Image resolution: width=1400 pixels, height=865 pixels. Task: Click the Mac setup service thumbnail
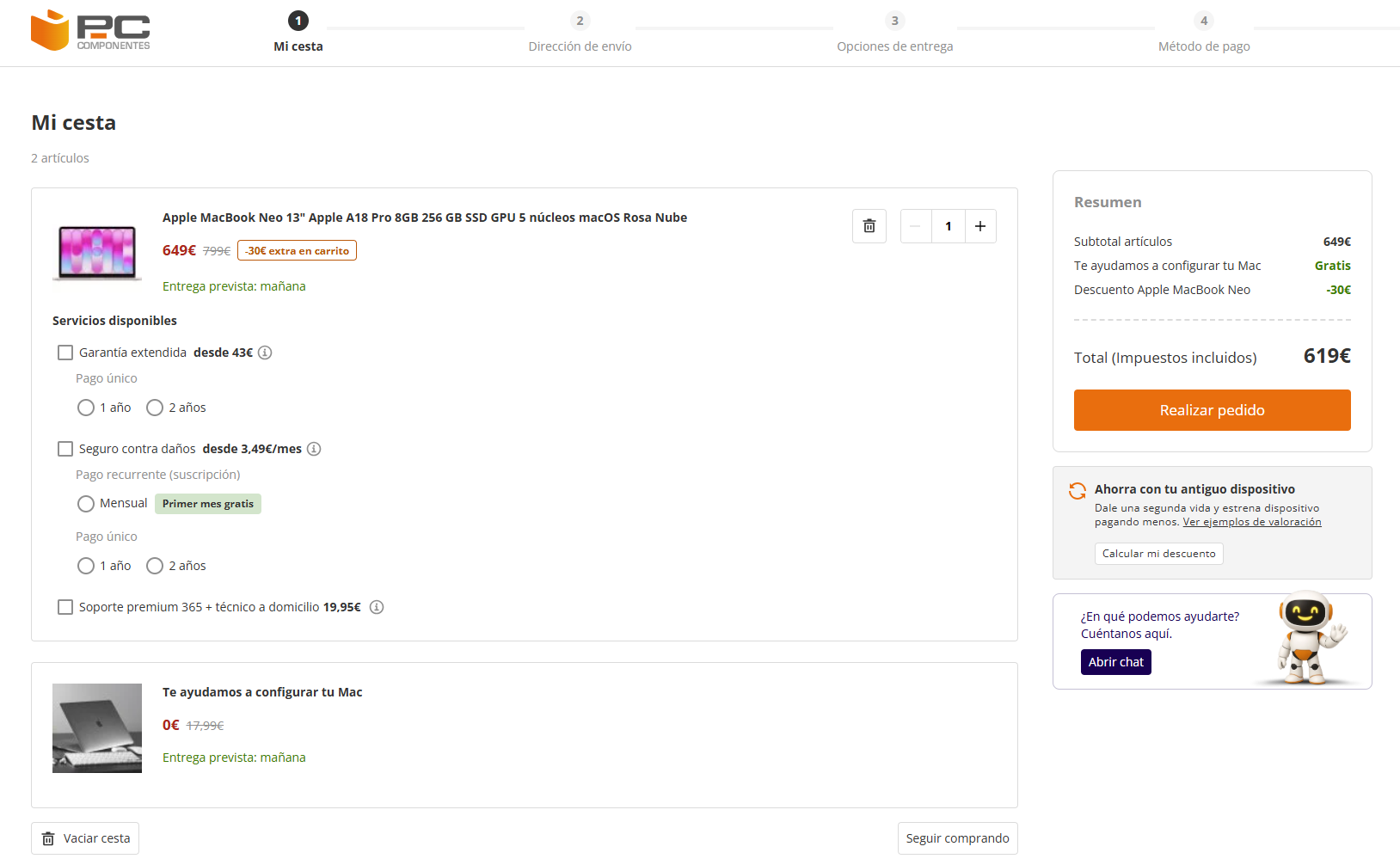click(x=97, y=728)
